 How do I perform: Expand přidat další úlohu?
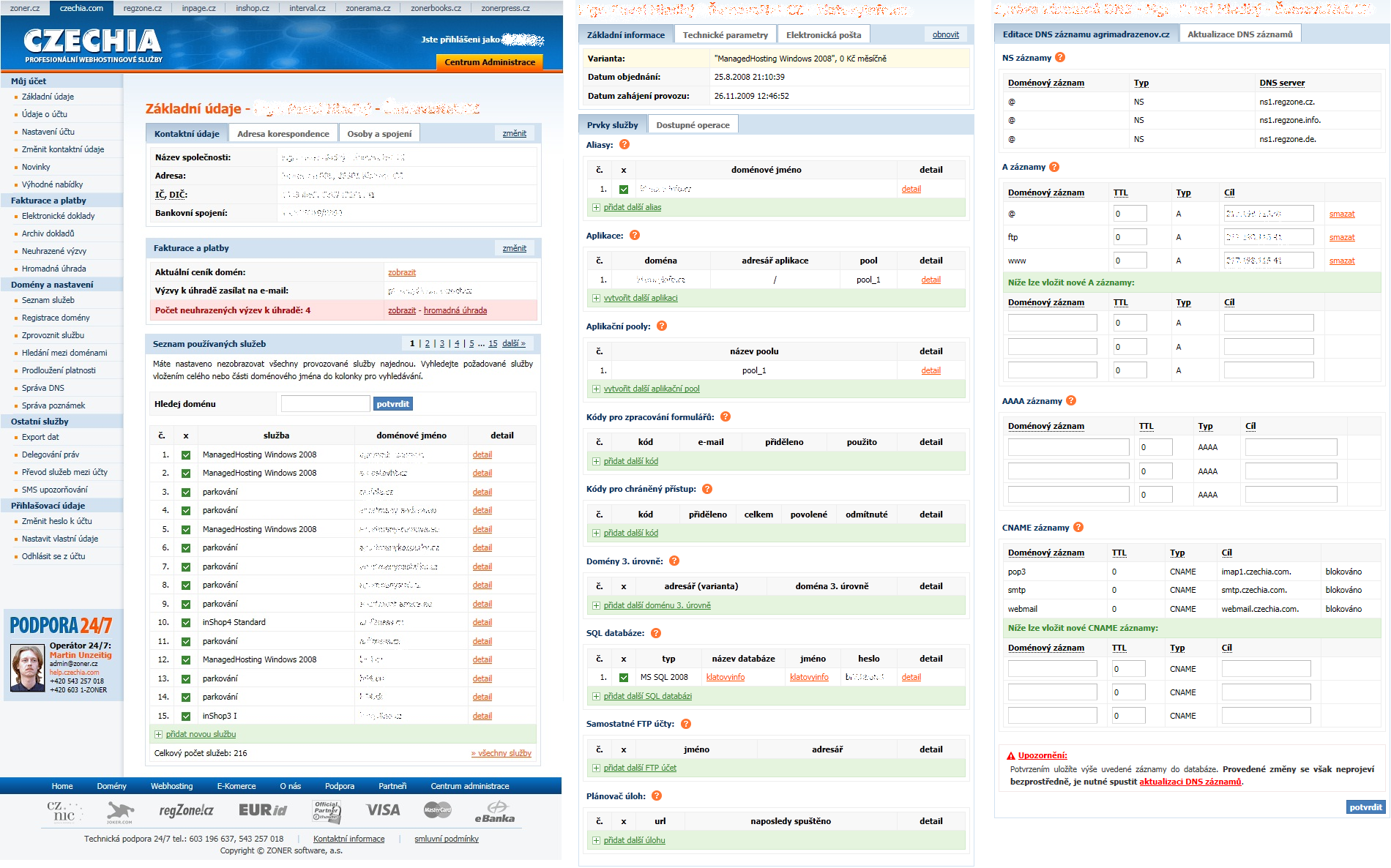point(634,840)
